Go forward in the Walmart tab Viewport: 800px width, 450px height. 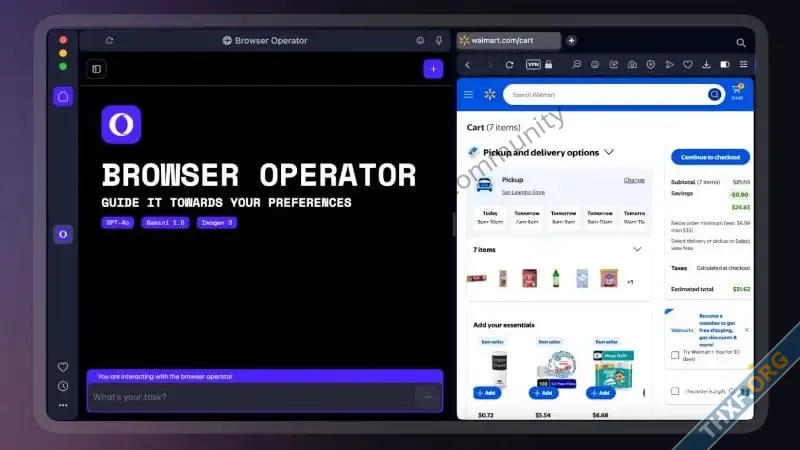pyautogui.click(x=489, y=65)
